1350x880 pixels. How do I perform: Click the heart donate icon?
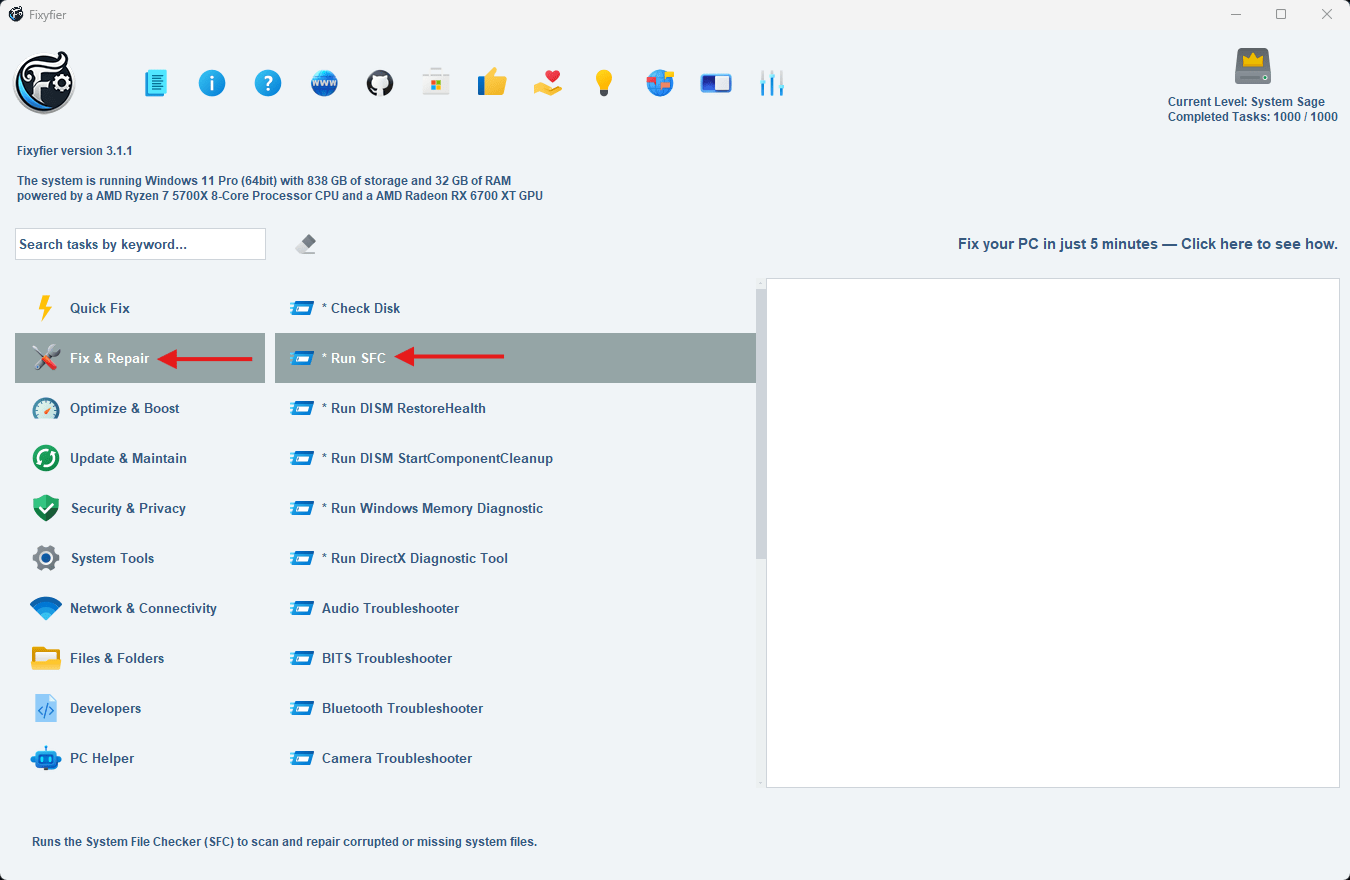[548, 83]
